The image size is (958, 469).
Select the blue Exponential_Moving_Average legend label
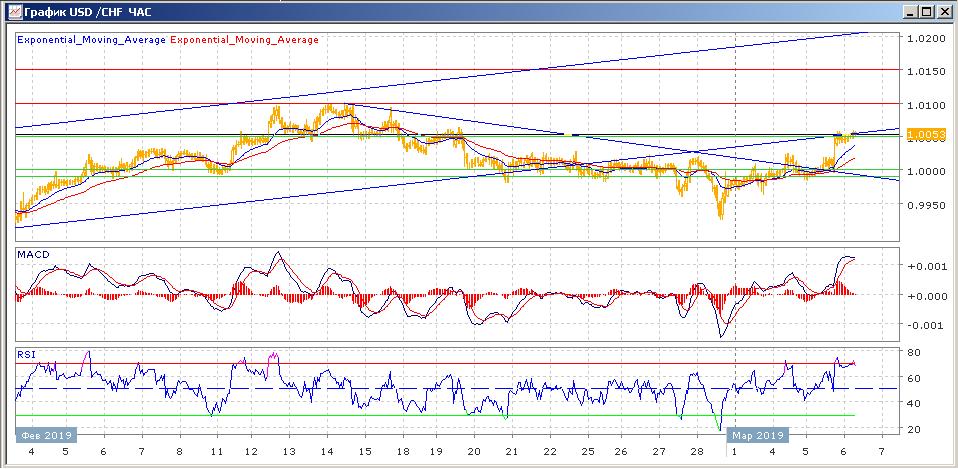tap(92, 40)
